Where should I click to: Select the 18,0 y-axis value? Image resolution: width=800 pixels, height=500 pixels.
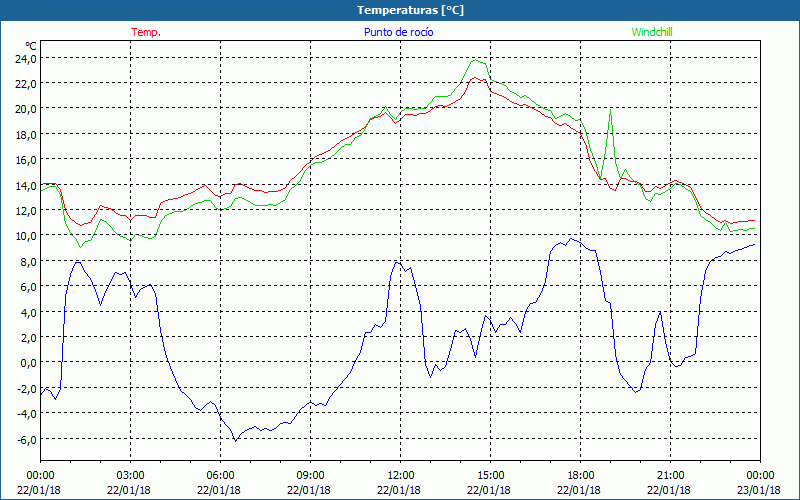pos(26,135)
